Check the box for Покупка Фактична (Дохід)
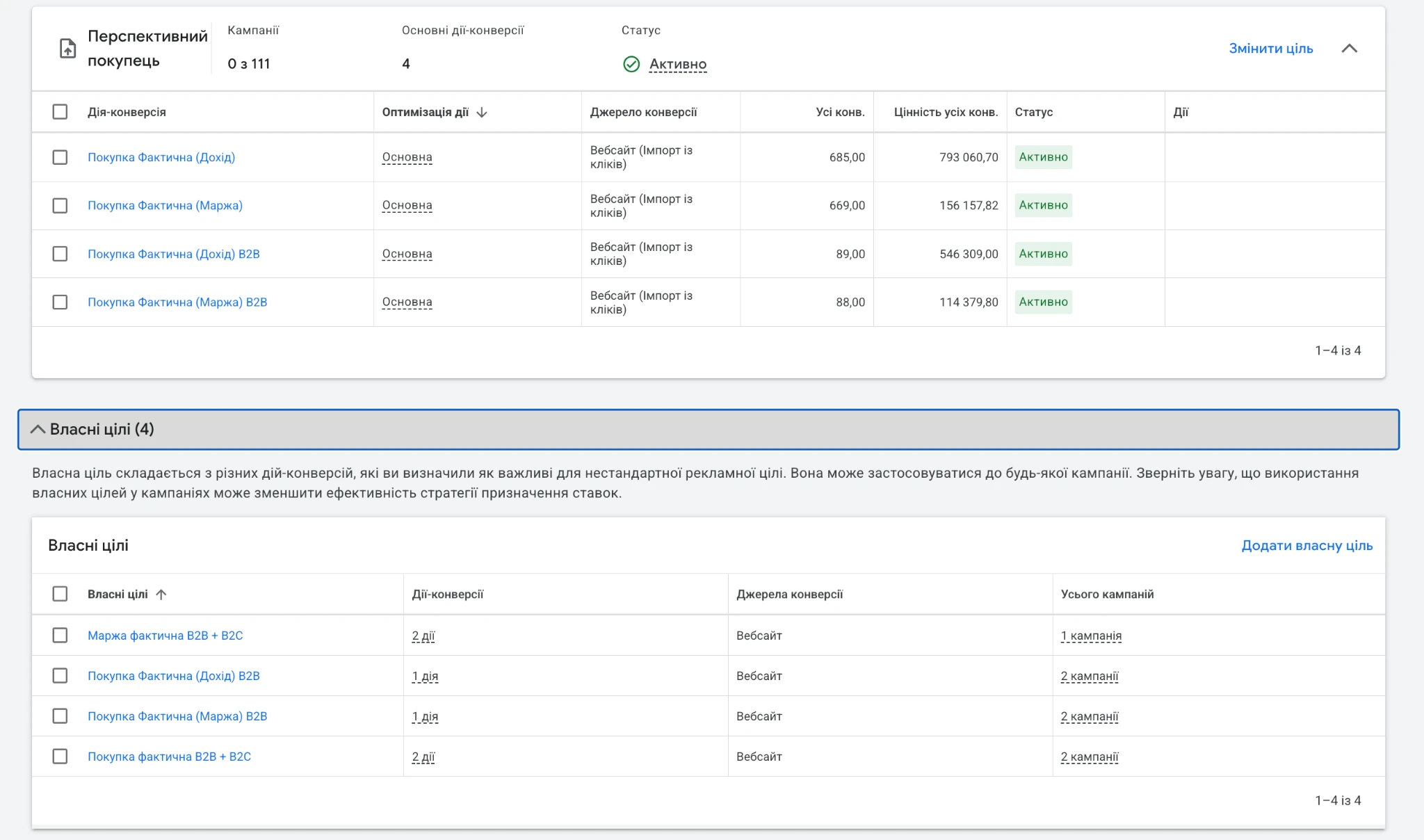This screenshot has width=1424, height=840. click(60, 157)
